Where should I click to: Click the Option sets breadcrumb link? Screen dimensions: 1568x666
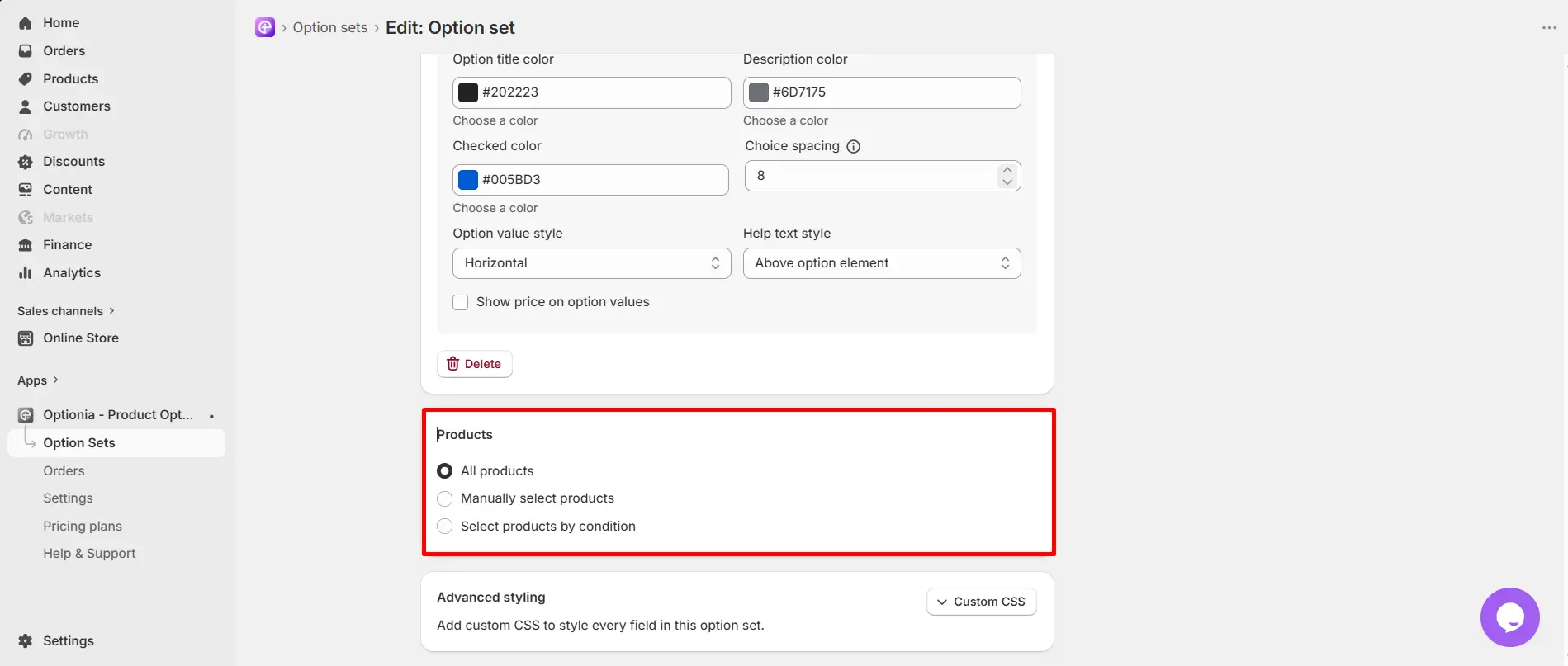click(329, 27)
